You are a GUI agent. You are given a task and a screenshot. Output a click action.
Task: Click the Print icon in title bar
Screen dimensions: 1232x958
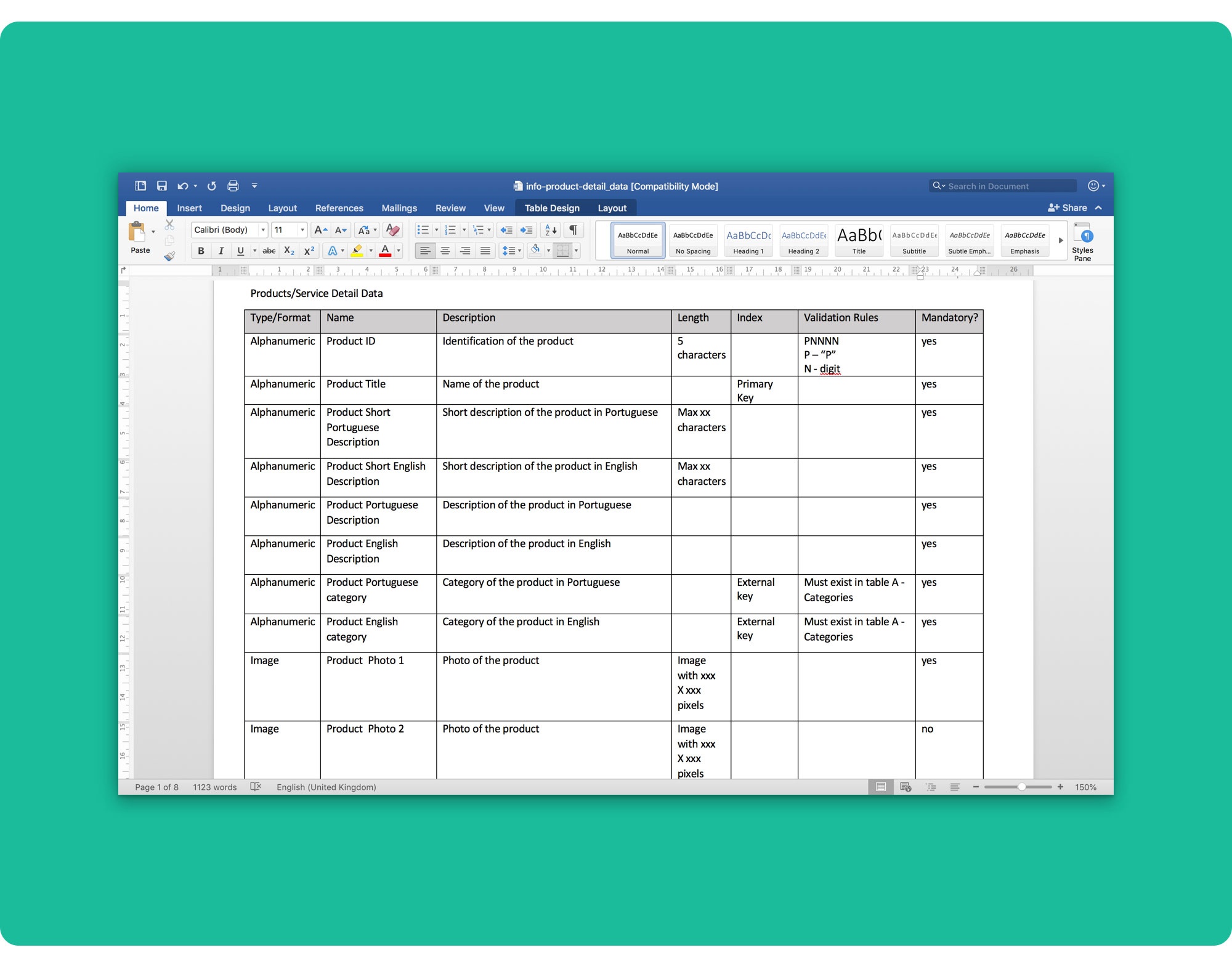233,186
